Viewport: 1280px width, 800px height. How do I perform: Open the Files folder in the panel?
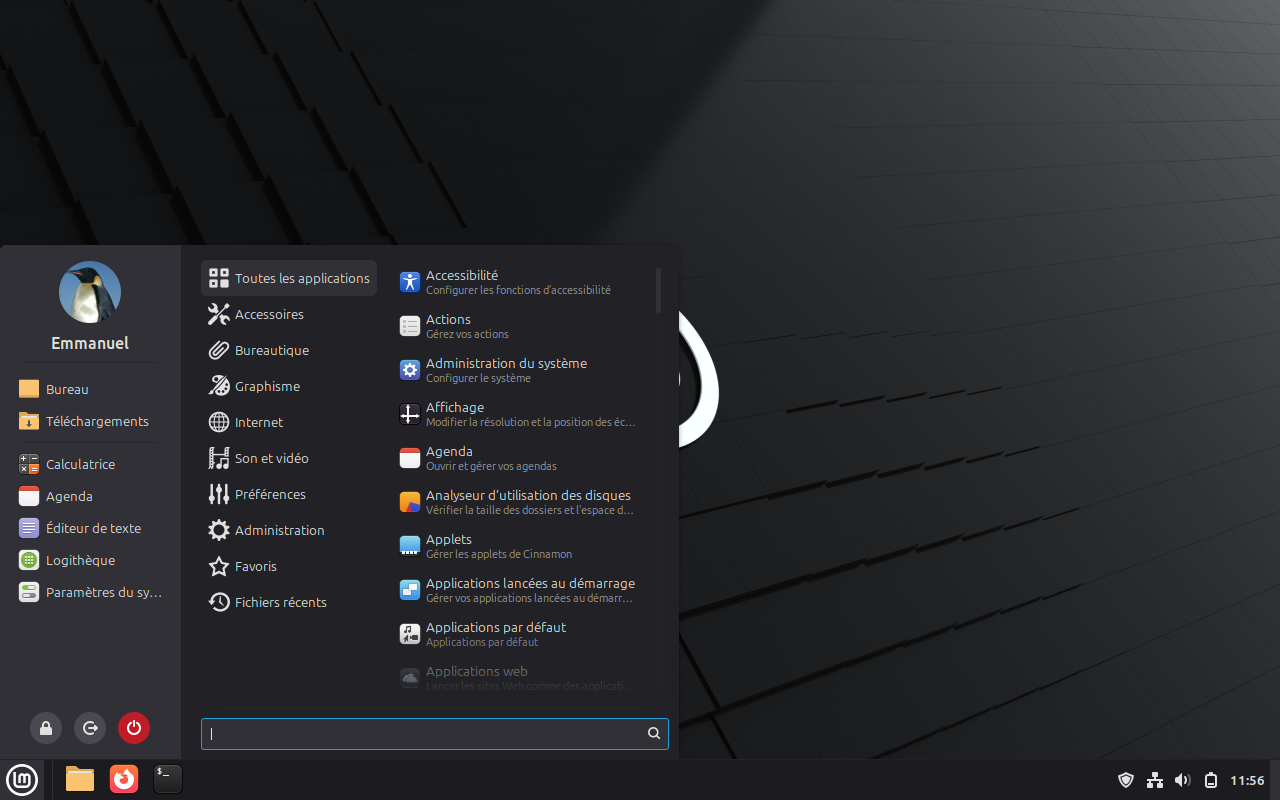80,778
